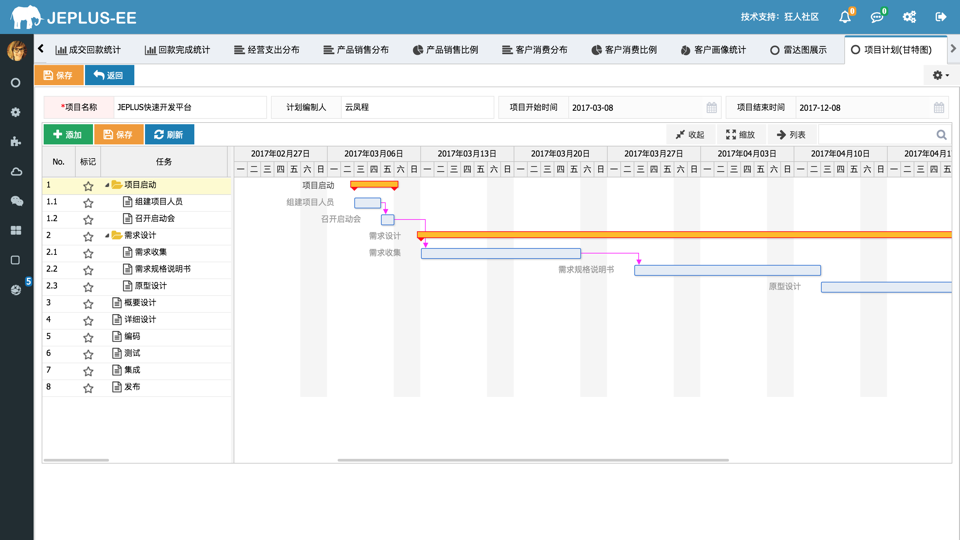Switch to 回款完成统计 tab
Image resolution: width=960 pixels, height=540 pixels.
178,50
